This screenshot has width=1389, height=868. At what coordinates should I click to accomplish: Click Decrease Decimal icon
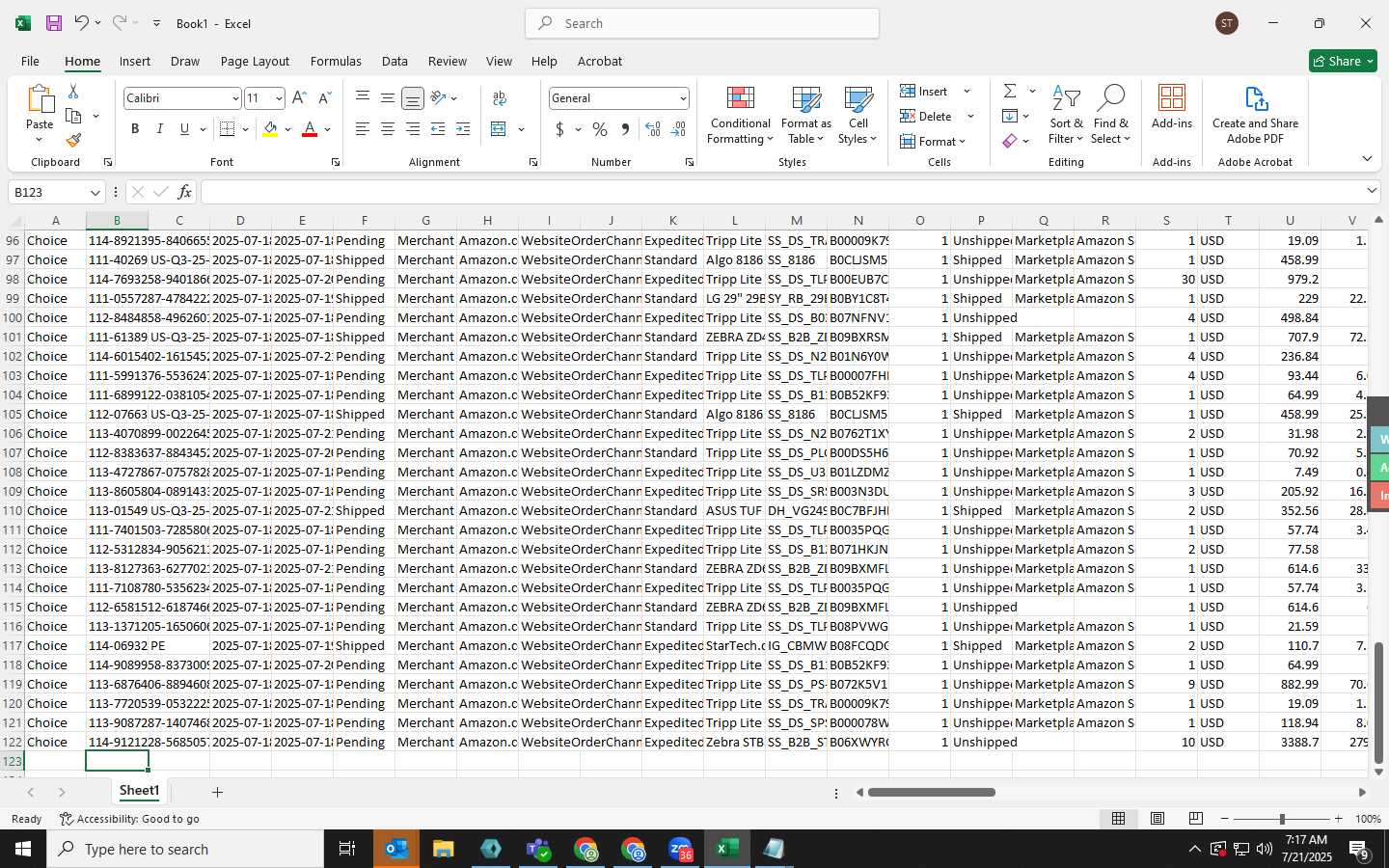pyautogui.click(x=678, y=129)
